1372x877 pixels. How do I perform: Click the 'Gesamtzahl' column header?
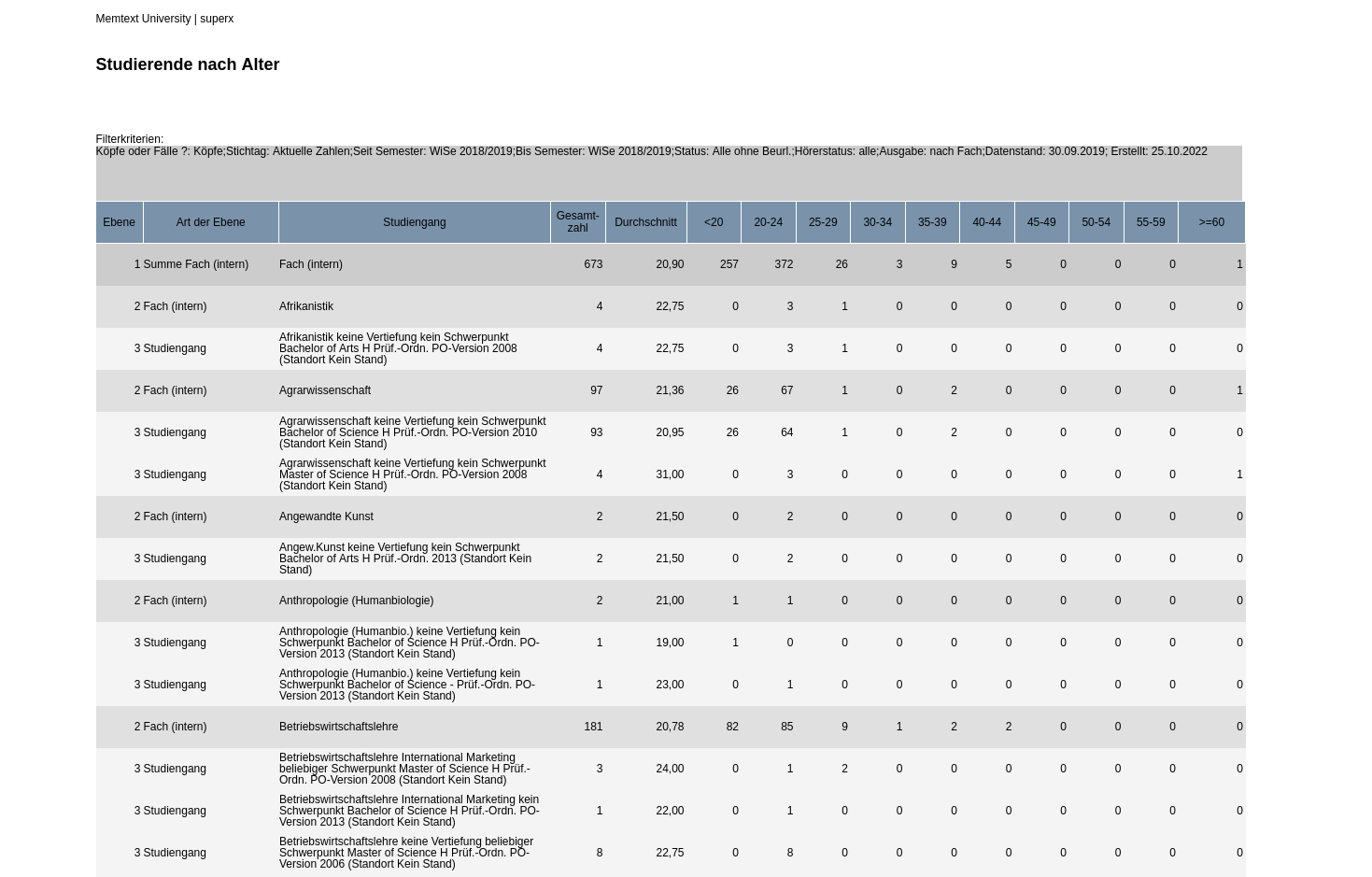coord(577,222)
